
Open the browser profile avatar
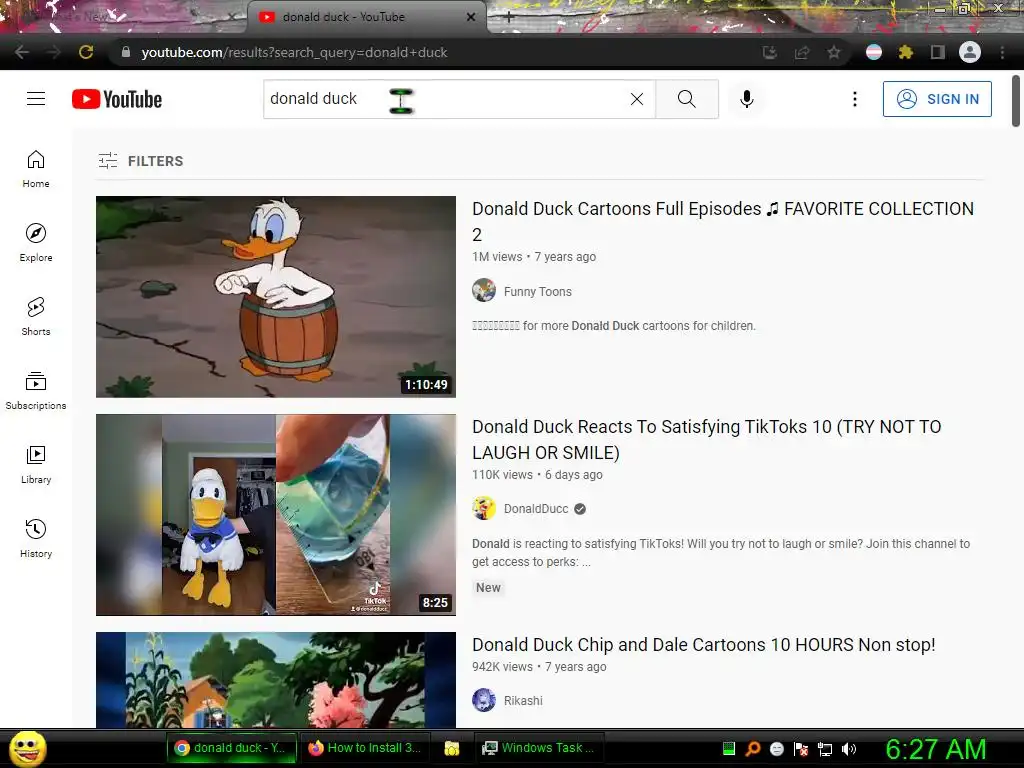[970, 52]
